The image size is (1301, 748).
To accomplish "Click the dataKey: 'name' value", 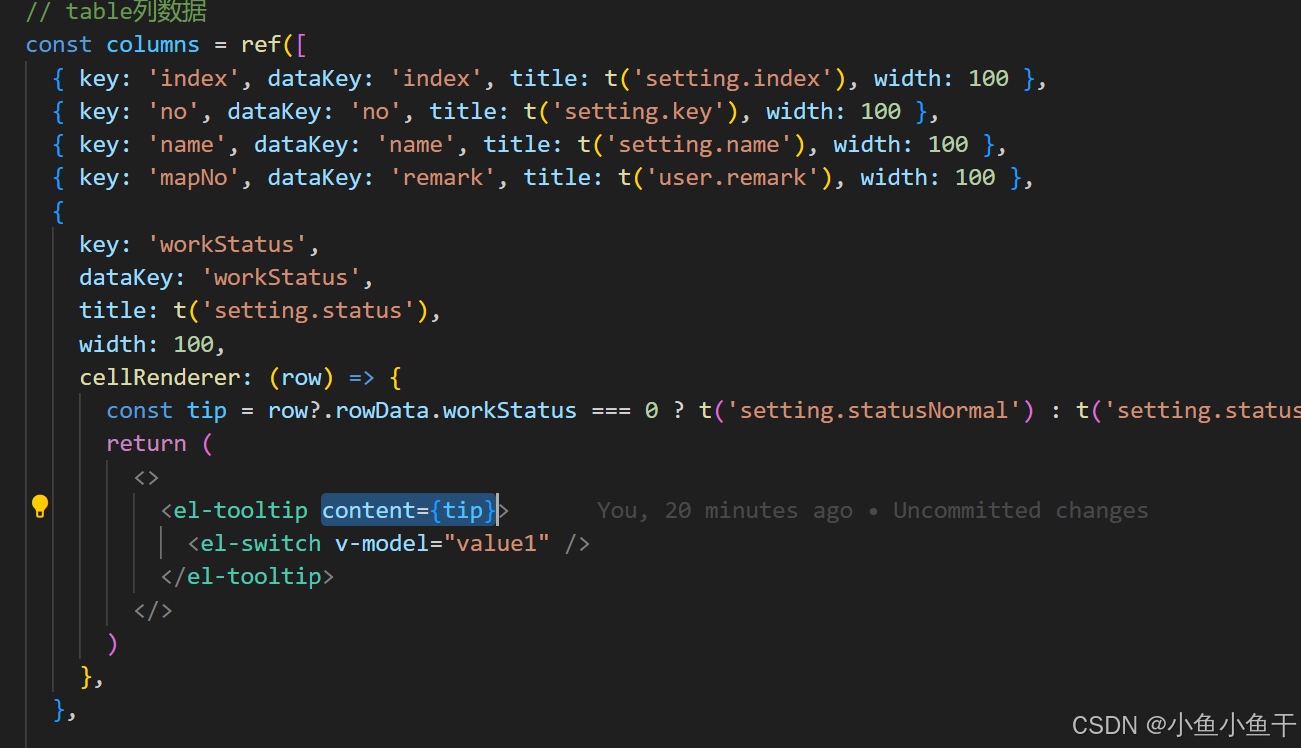I will coord(416,144).
